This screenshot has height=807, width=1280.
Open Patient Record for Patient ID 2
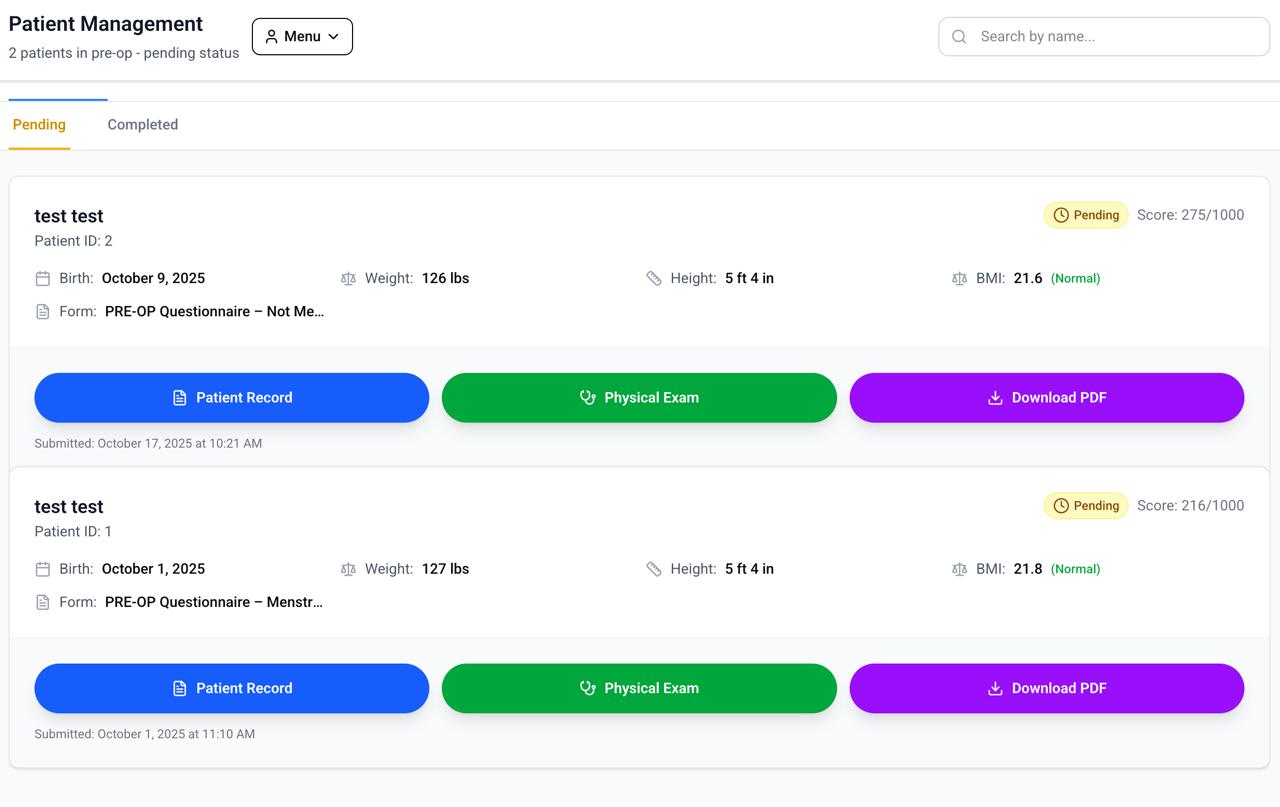tap(231, 397)
